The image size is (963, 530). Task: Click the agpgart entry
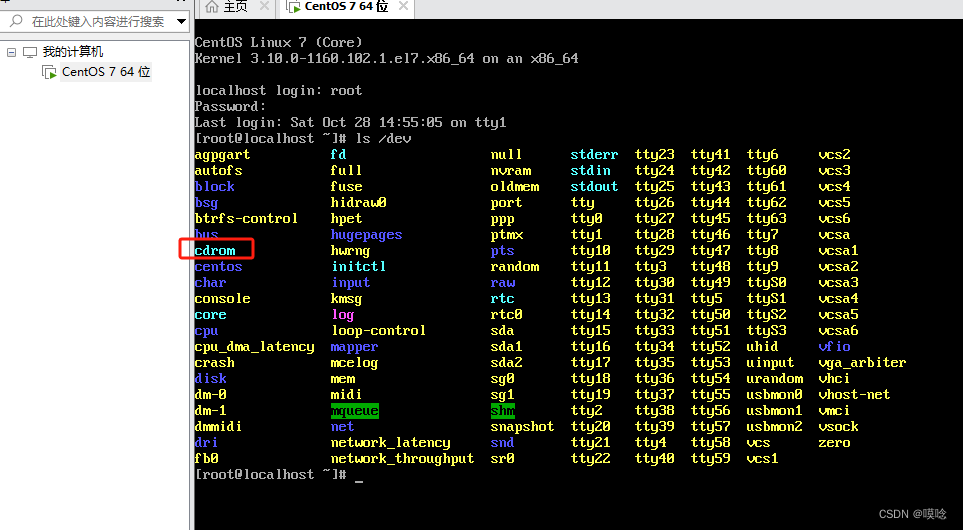(x=222, y=155)
